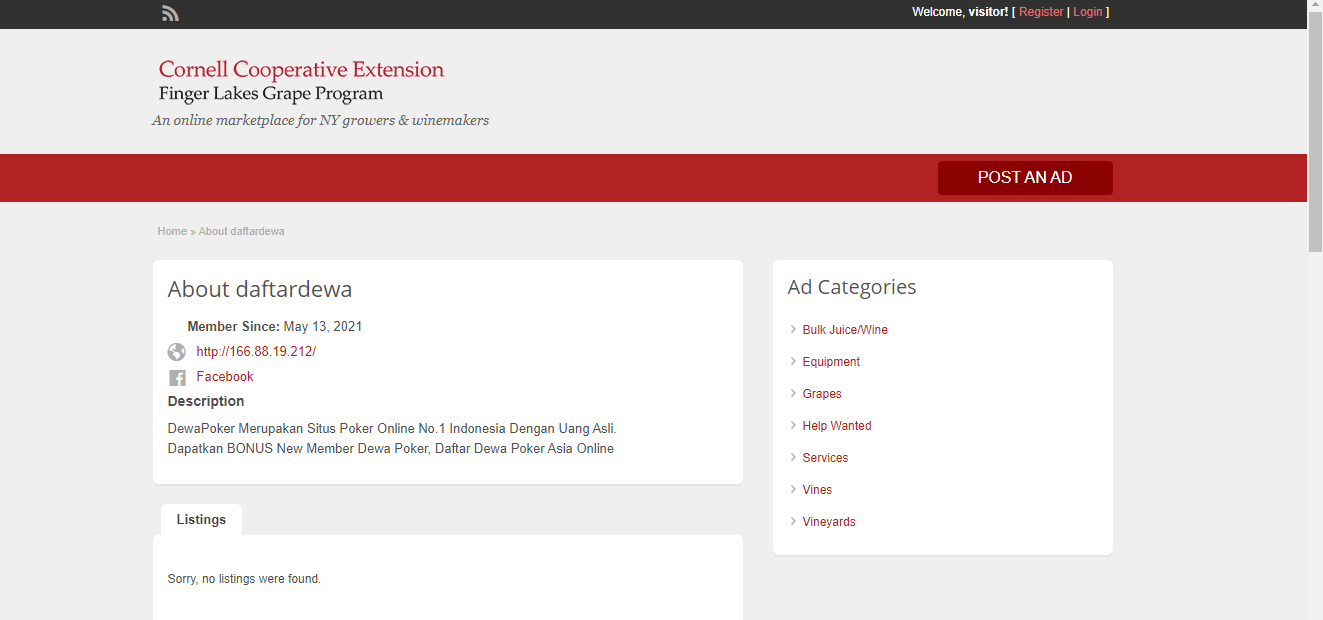Go to Home breadcrumb link
The width and height of the screenshot is (1323, 620).
pyautogui.click(x=172, y=231)
